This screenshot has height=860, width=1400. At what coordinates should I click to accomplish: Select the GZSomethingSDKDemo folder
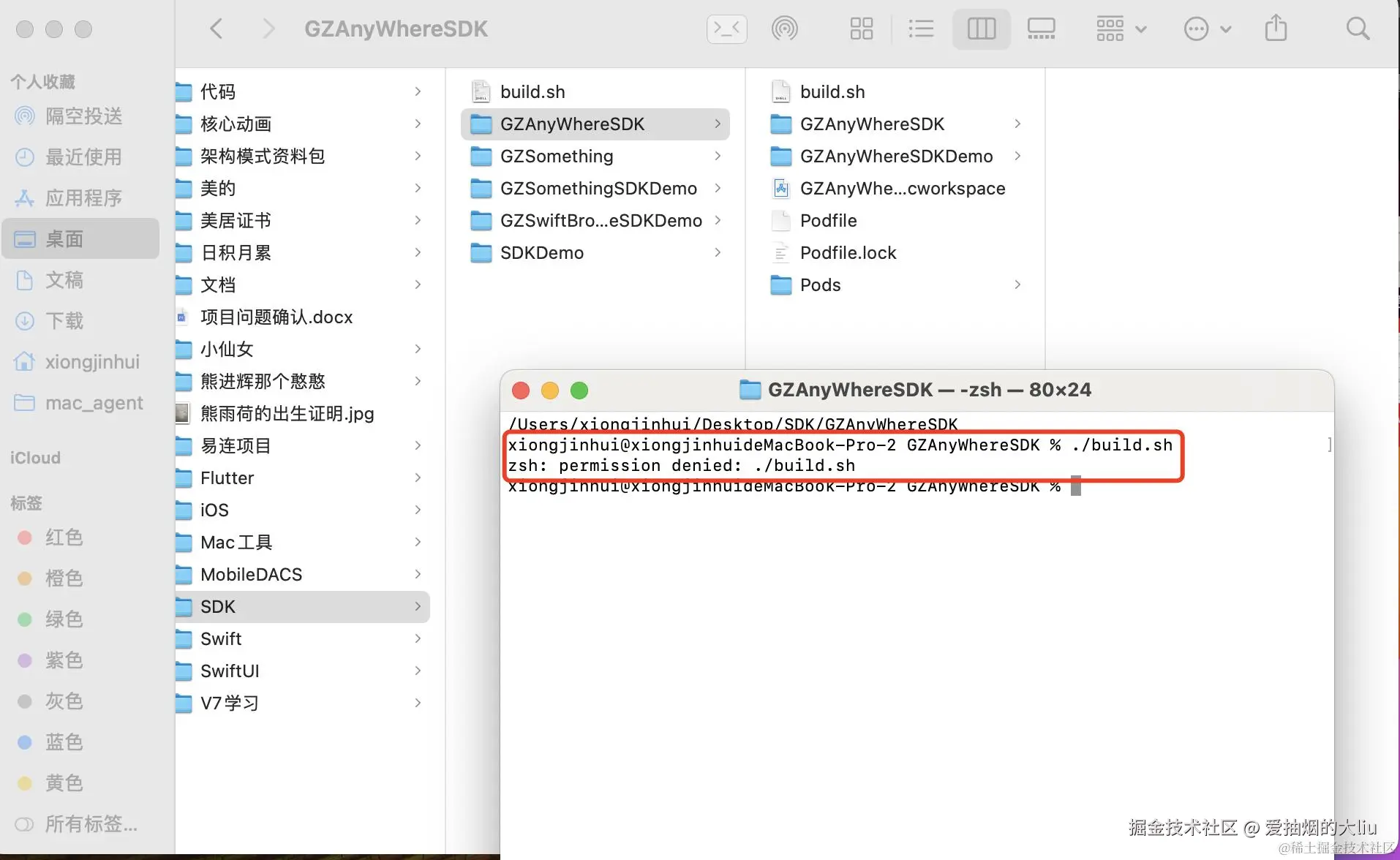595,188
